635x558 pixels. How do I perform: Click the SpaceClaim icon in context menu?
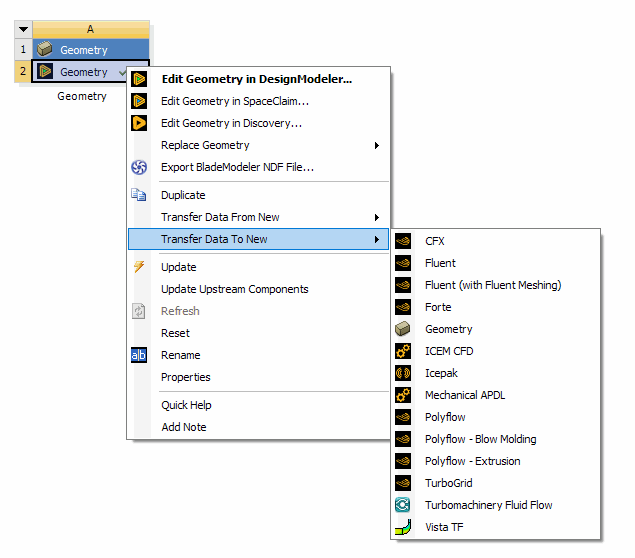(140, 101)
